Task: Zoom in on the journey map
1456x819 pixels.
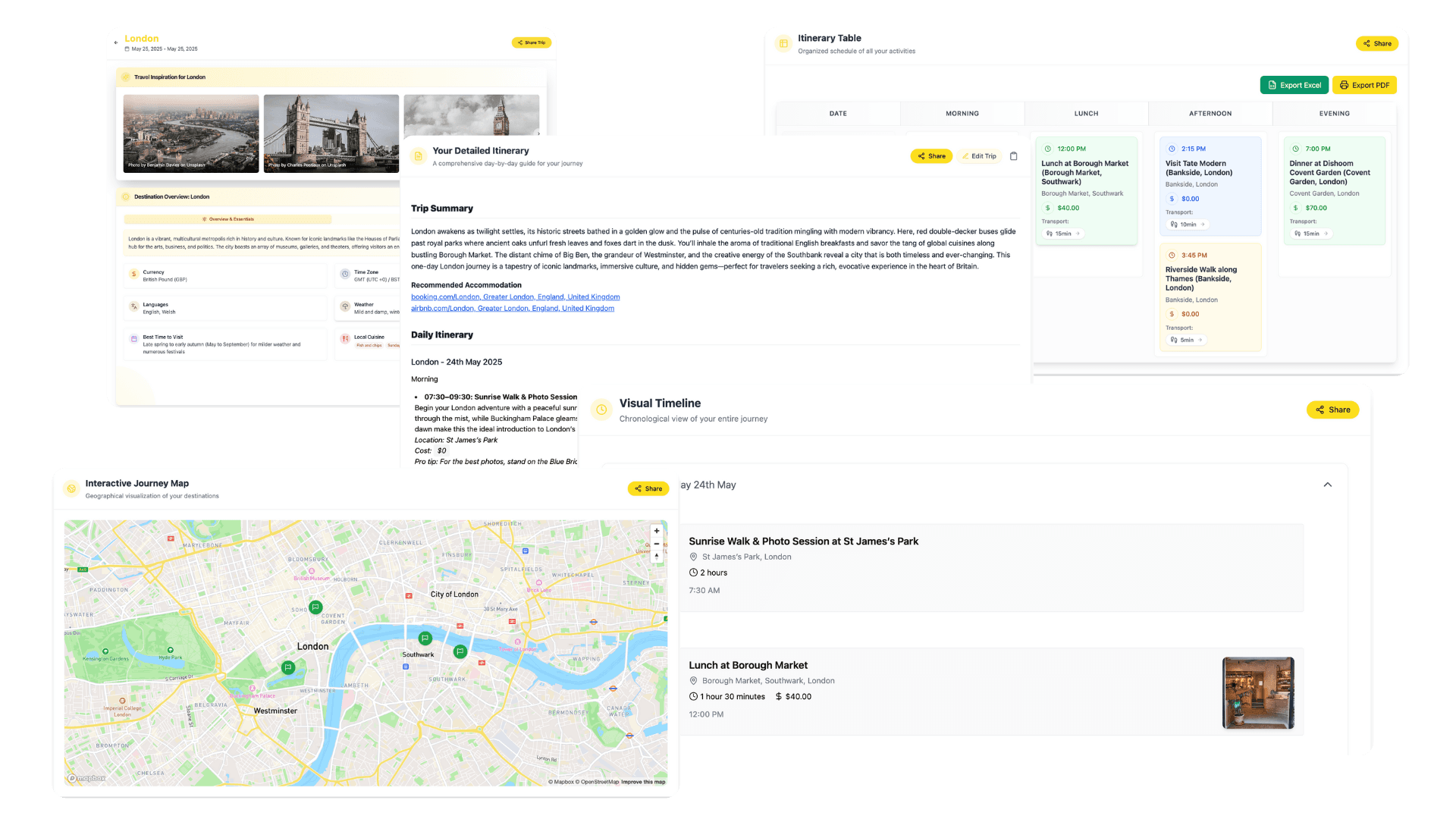Action: (x=657, y=531)
